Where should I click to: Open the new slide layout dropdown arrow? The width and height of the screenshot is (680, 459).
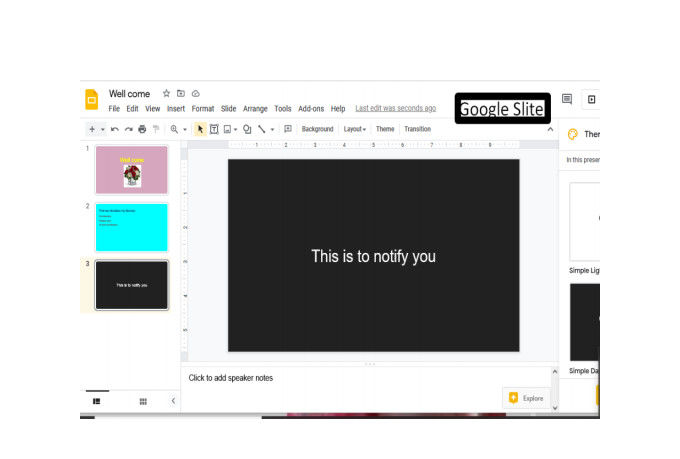[103, 129]
